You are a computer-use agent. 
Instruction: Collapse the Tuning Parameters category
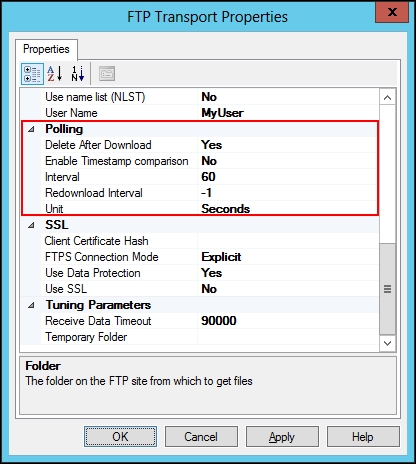pyautogui.click(x=31, y=305)
